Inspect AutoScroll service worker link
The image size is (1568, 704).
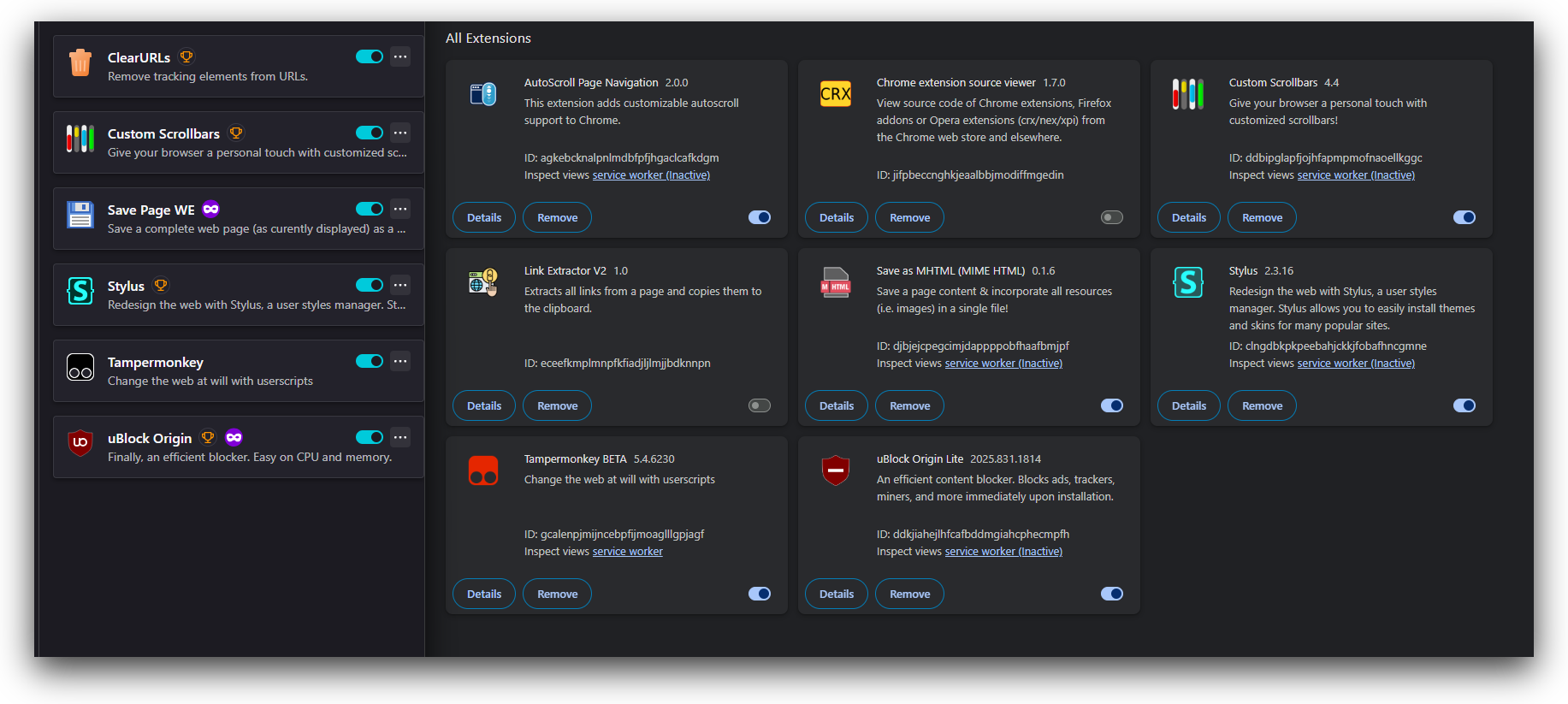tap(651, 175)
